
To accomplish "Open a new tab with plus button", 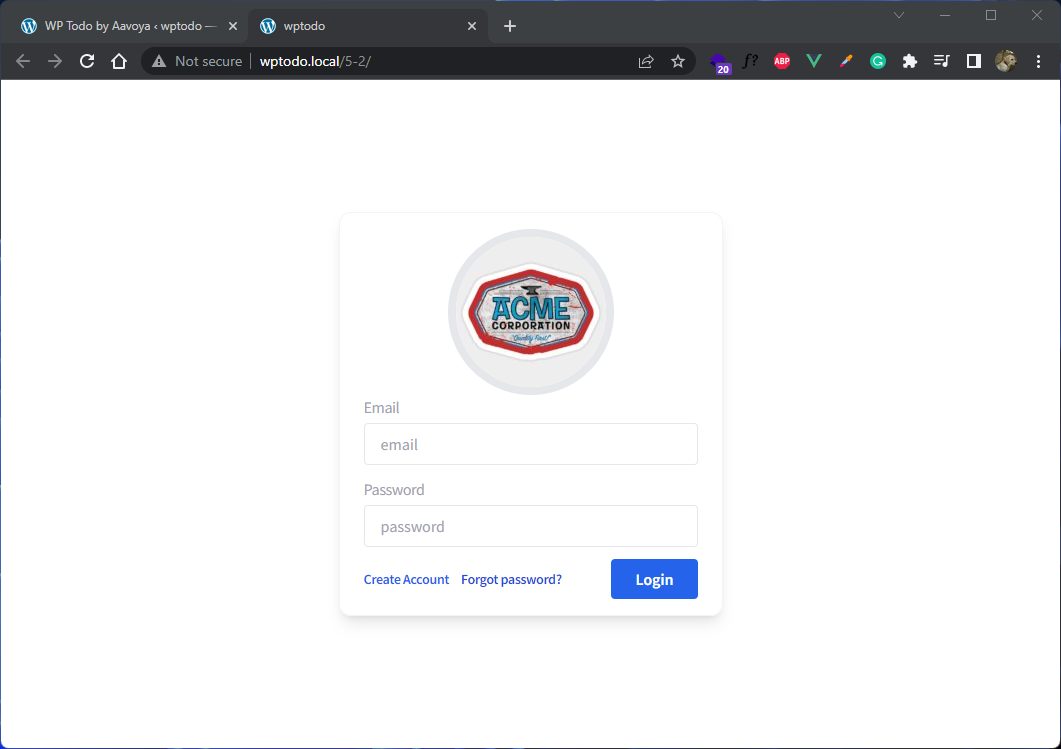I will click(x=510, y=26).
